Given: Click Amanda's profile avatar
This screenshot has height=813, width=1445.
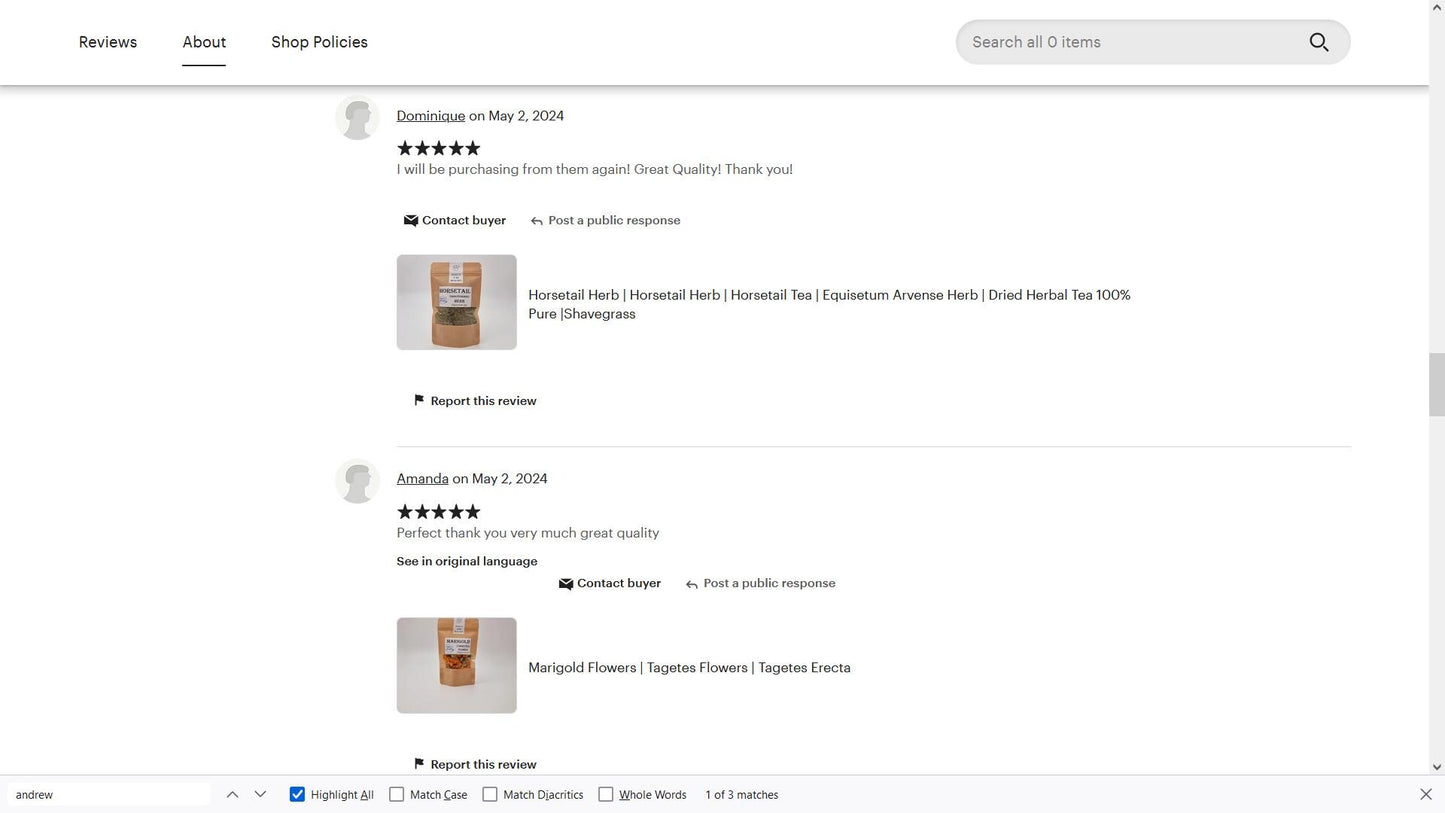Looking at the screenshot, I should pyautogui.click(x=357, y=481).
